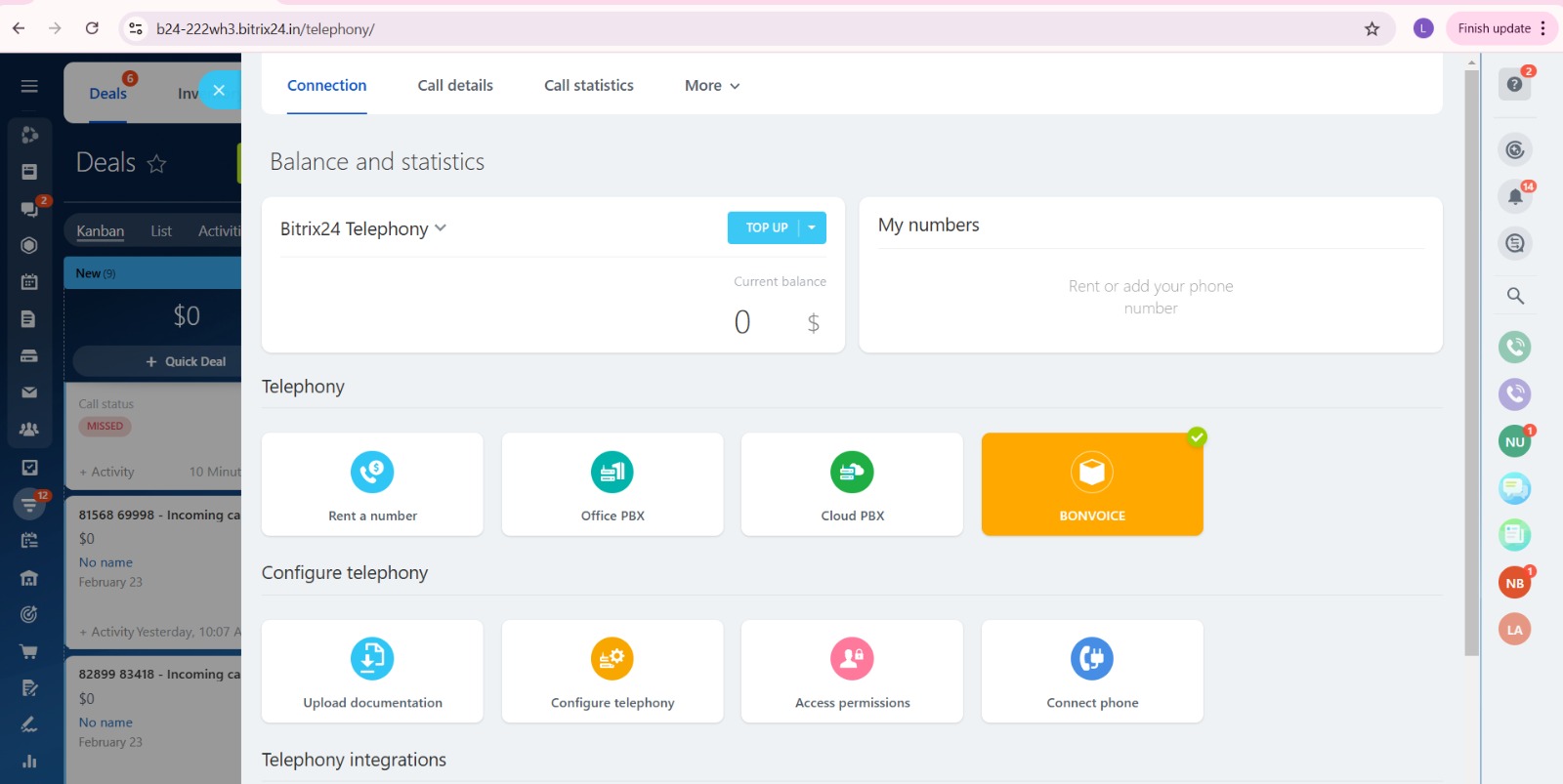Select the Cloud PBX tile

[852, 484]
